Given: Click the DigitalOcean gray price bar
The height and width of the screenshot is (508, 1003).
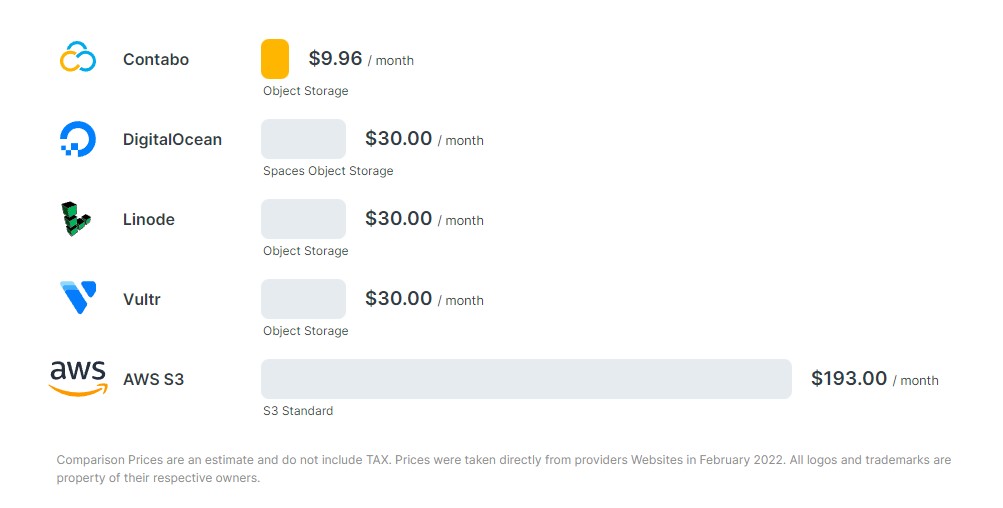Looking at the screenshot, I should [303, 139].
